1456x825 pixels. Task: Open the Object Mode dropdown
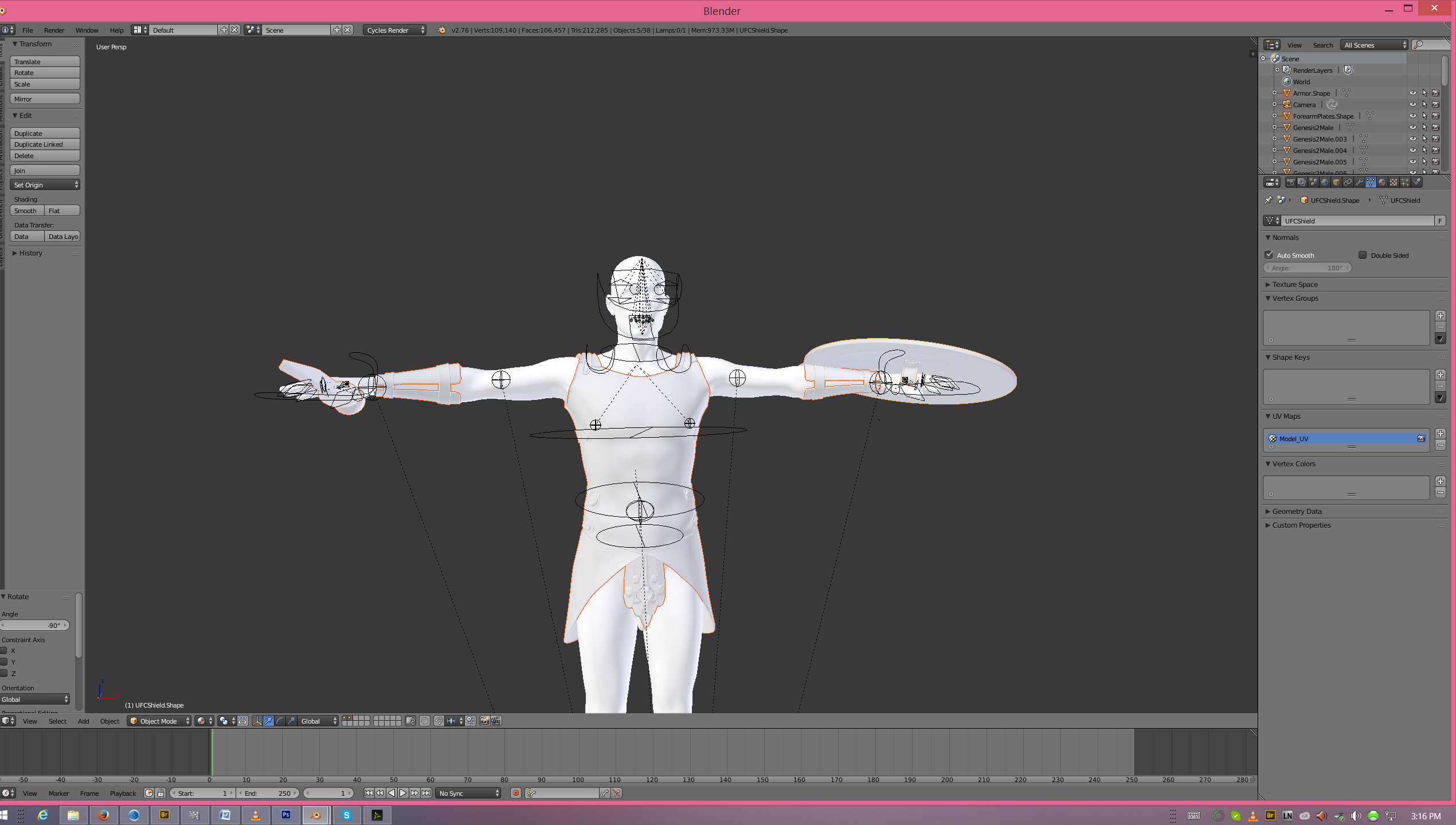(159, 721)
